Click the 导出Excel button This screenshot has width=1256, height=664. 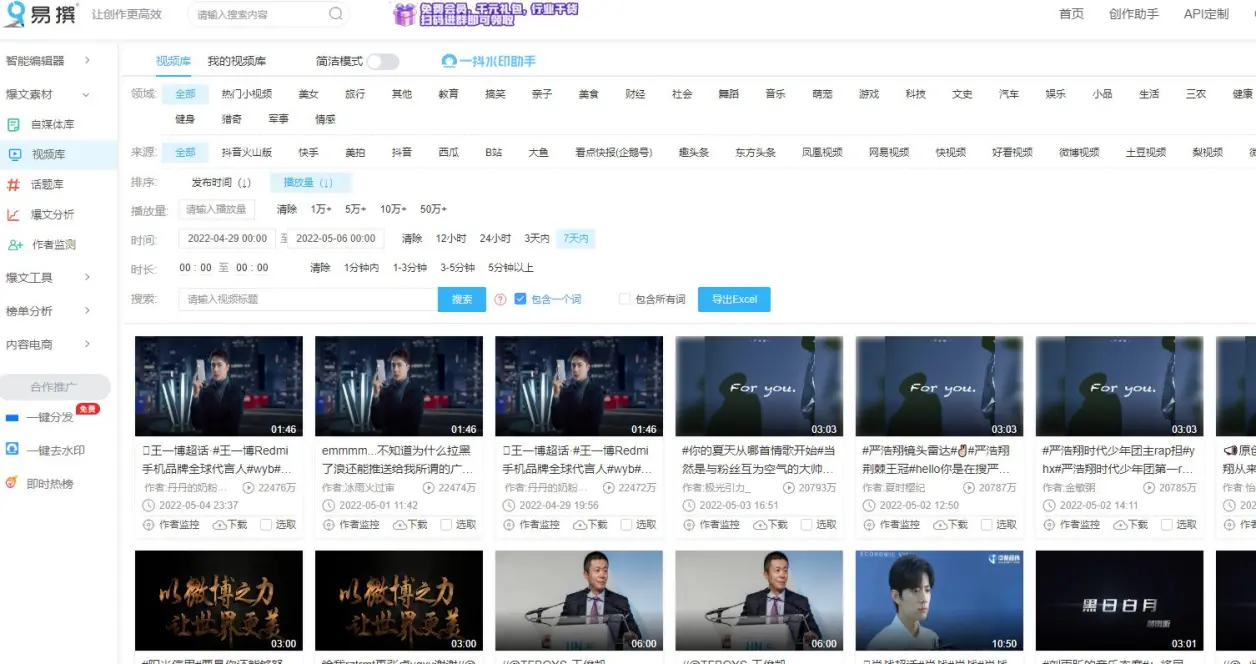tap(734, 299)
